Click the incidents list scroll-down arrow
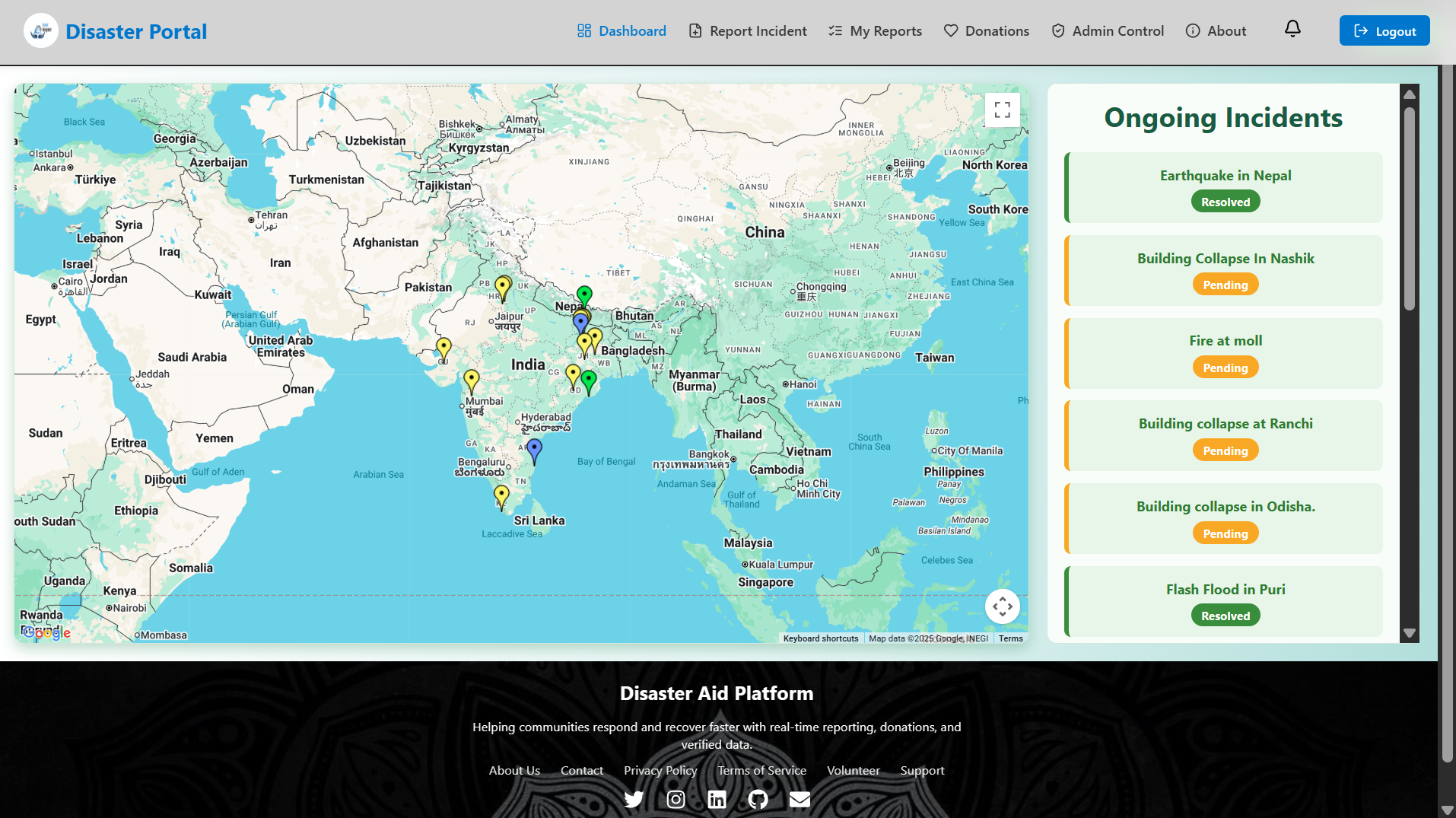1456x818 pixels. (x=1410, y=633)
